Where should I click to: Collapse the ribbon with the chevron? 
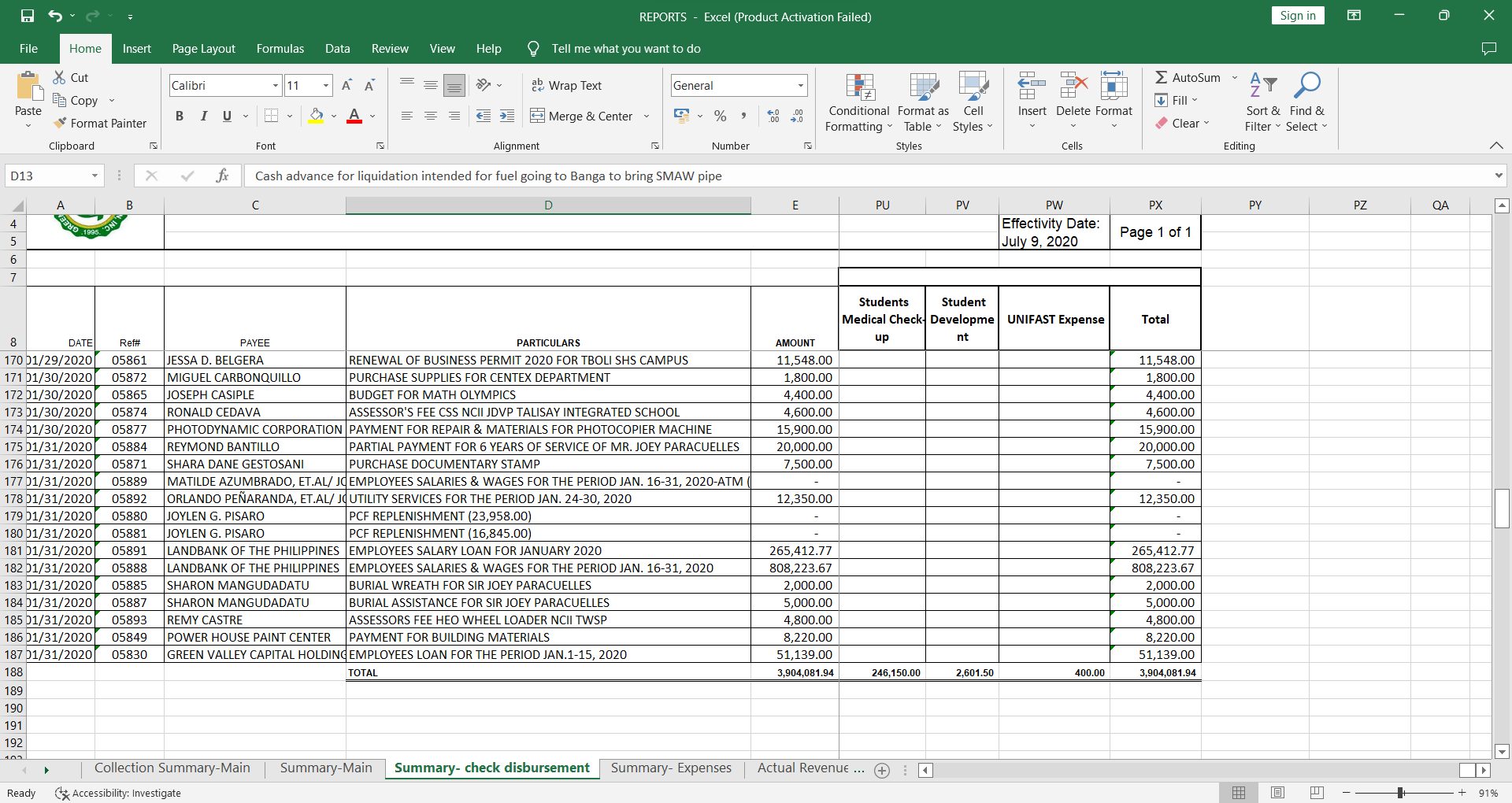1496,146
